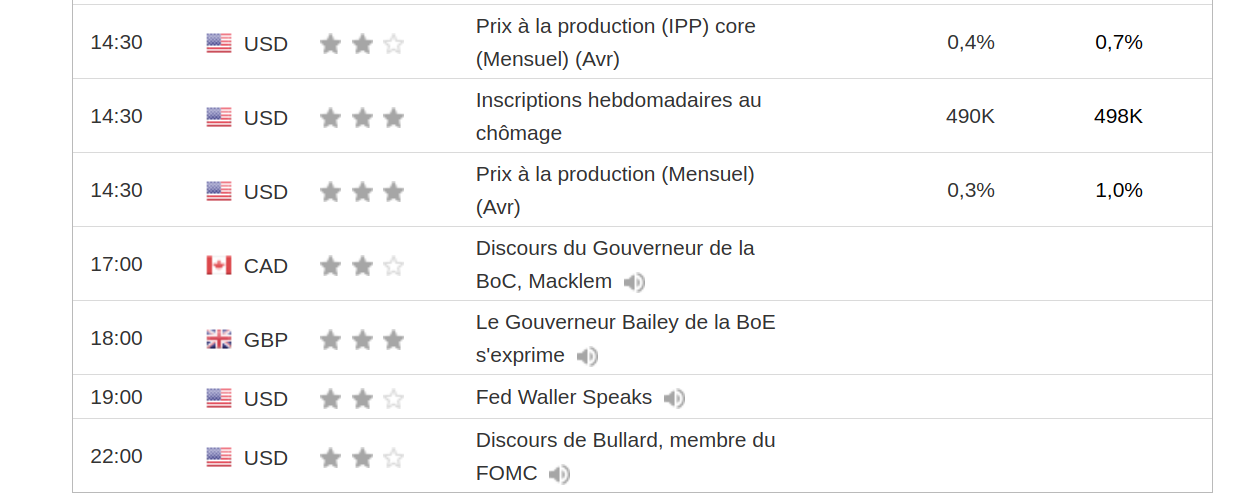Click speaker icon beside Bullard FOMC speech

(x=559, y=475)
